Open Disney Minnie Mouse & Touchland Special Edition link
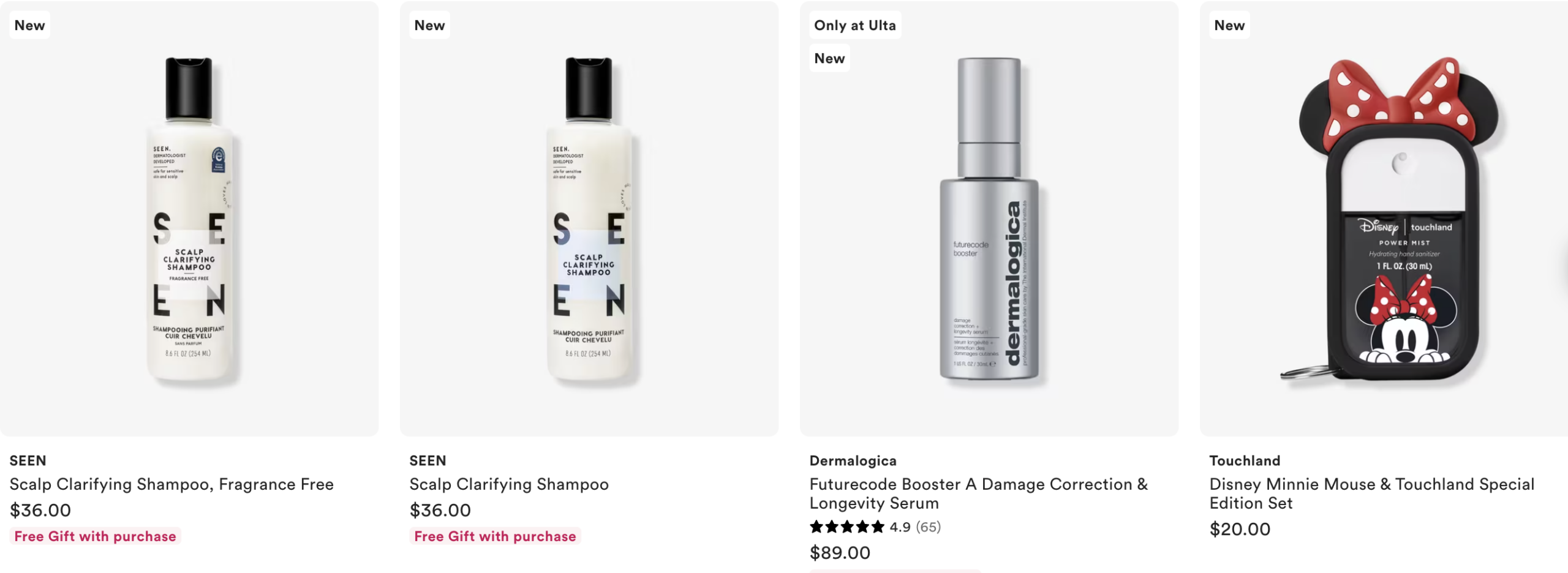This screenshot has width=1568, height=573. [x=1372, y=493]
